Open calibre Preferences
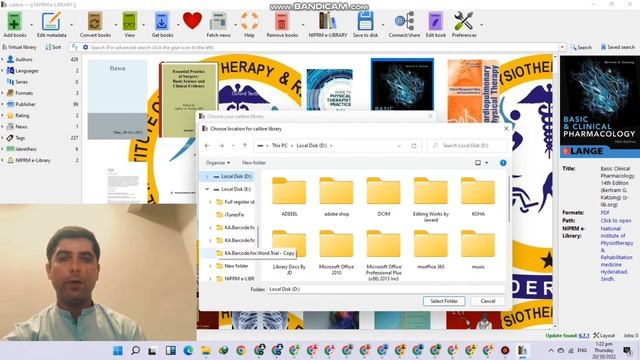This screenshot has width=640, height=360. point(464,21)
